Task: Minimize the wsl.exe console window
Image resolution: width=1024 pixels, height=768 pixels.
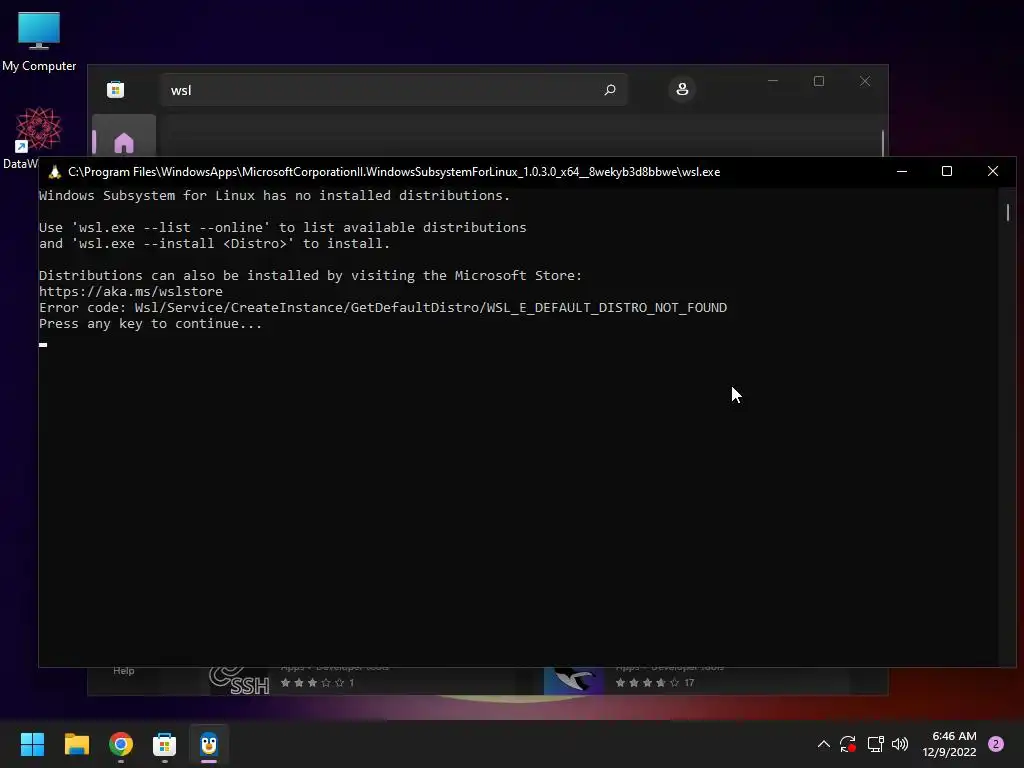Action: pos(902,171)
